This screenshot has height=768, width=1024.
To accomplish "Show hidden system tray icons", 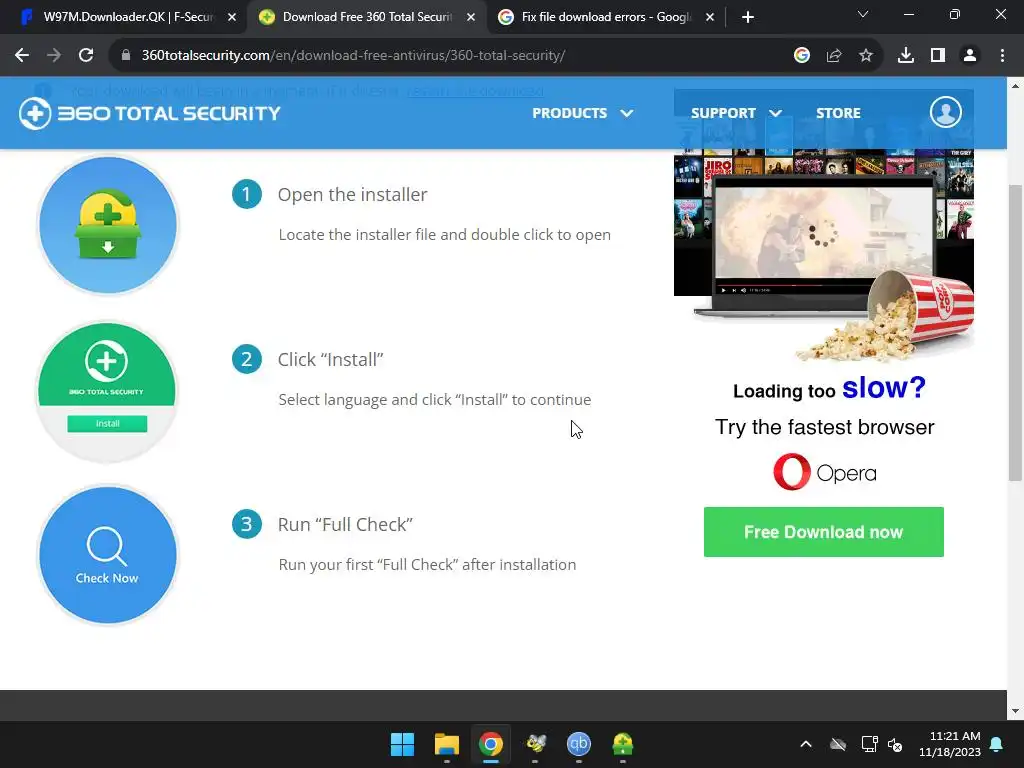I will tap(806, 744).
